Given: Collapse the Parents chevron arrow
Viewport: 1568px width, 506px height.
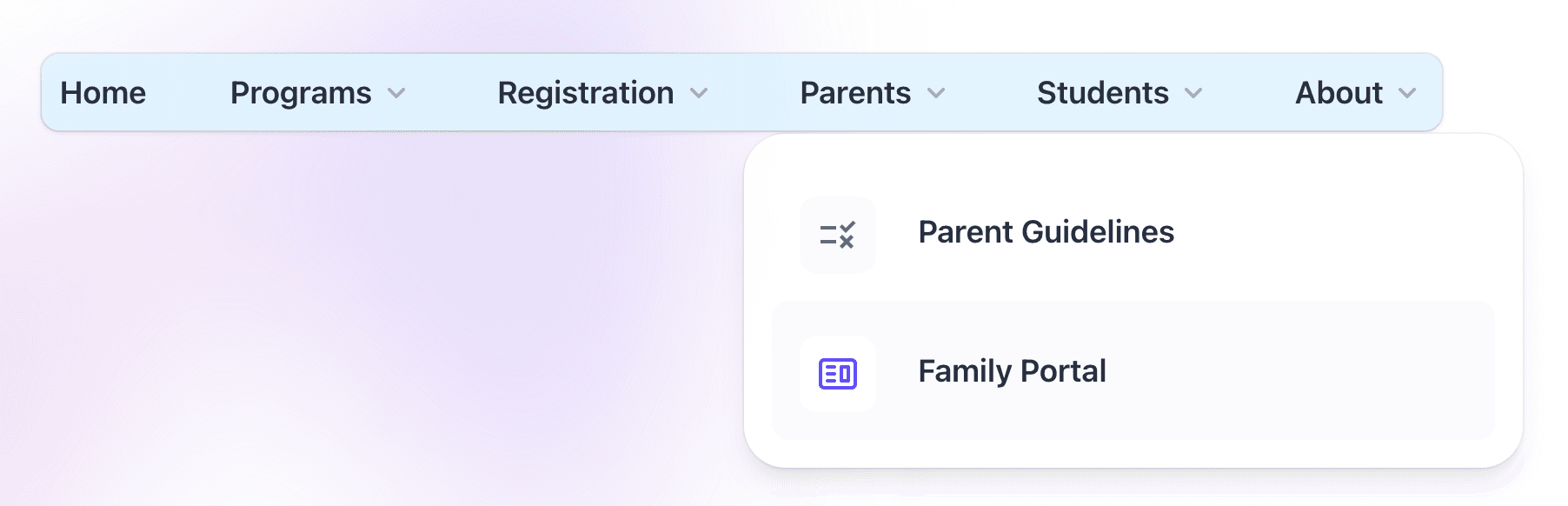Looking at the screenshot, I should pos(936,93).
